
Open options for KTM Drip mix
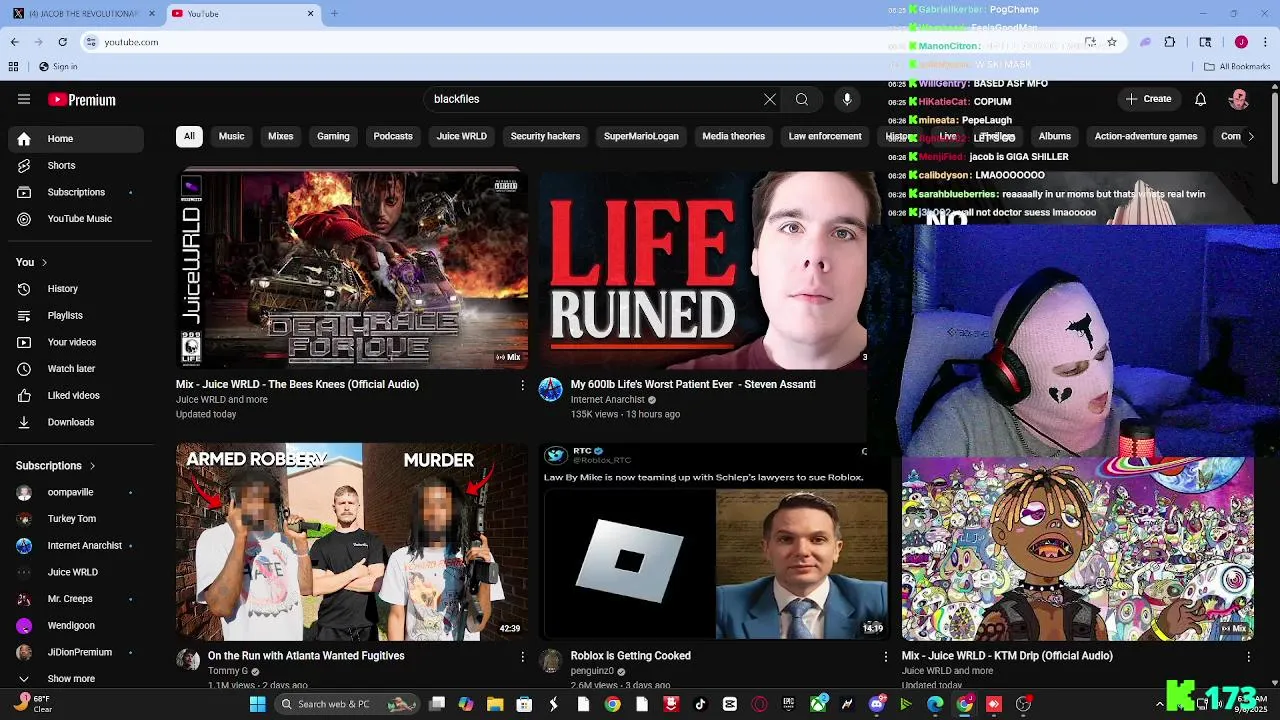tap(1248, 657)
